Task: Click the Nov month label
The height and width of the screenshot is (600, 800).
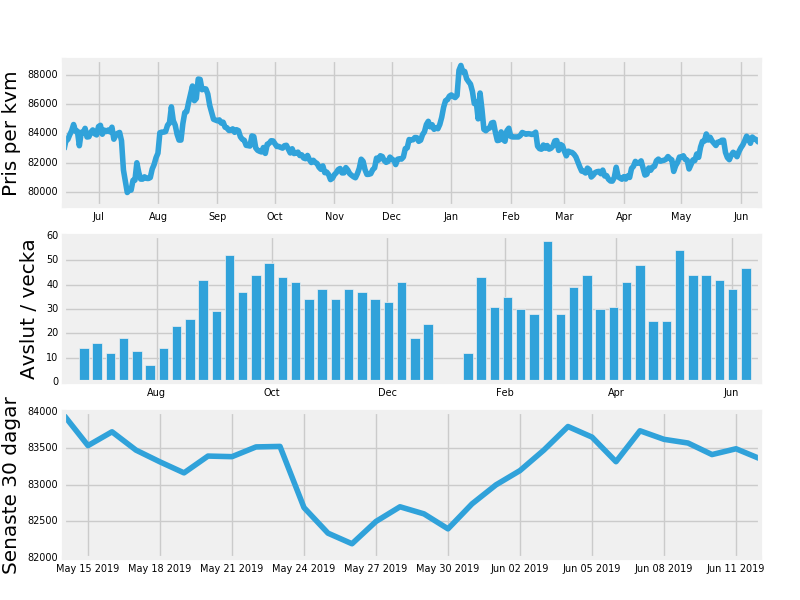Action: tap(334, 216)
